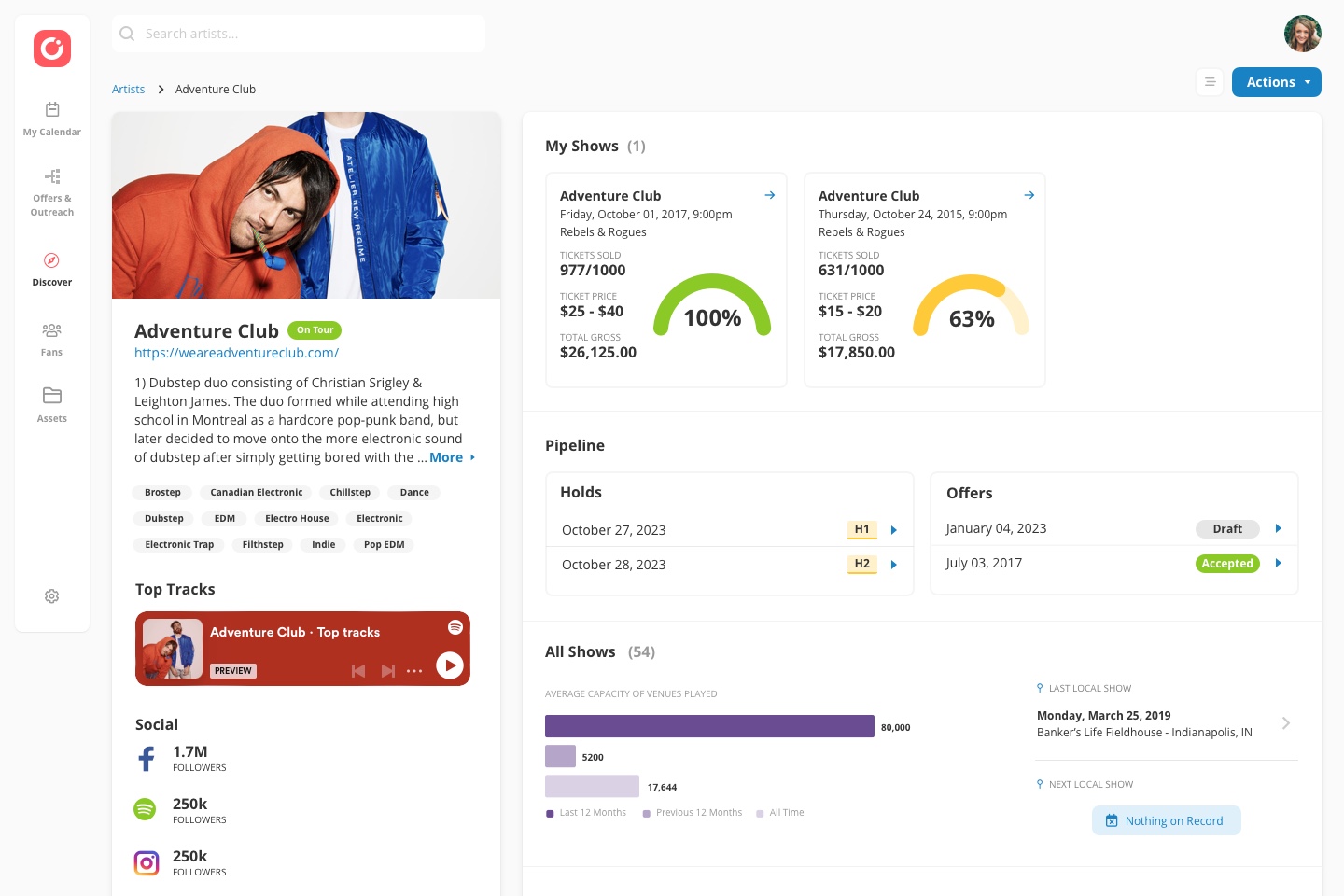Select Discover in the sidebar
This screenshot has height=896, width=1344.
tap(51, 269)
